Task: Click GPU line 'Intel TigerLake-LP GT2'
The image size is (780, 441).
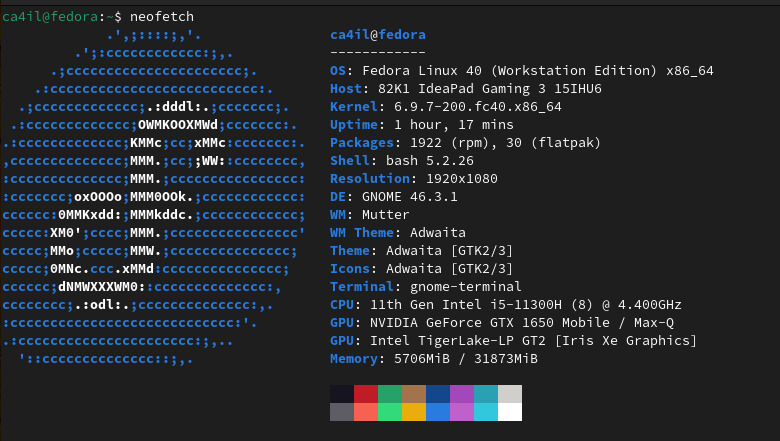Action: (458, 341)
